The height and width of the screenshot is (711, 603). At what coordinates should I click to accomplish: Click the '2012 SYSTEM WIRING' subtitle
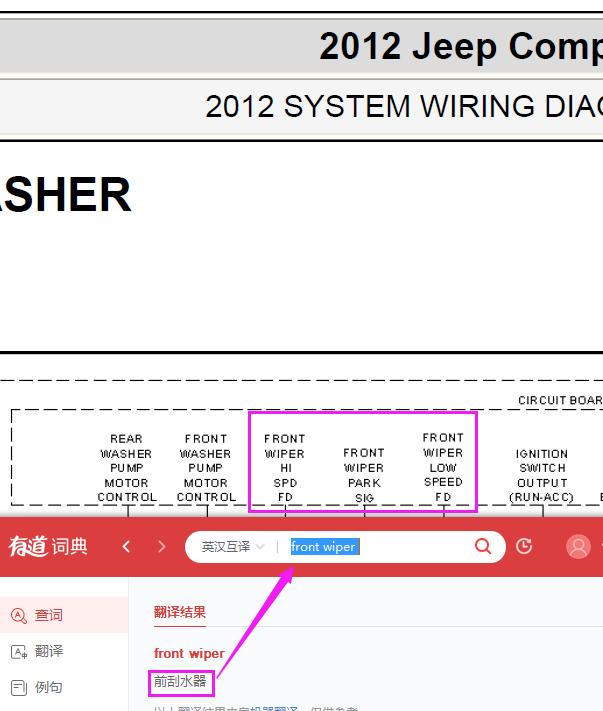(x=404, y=107)
